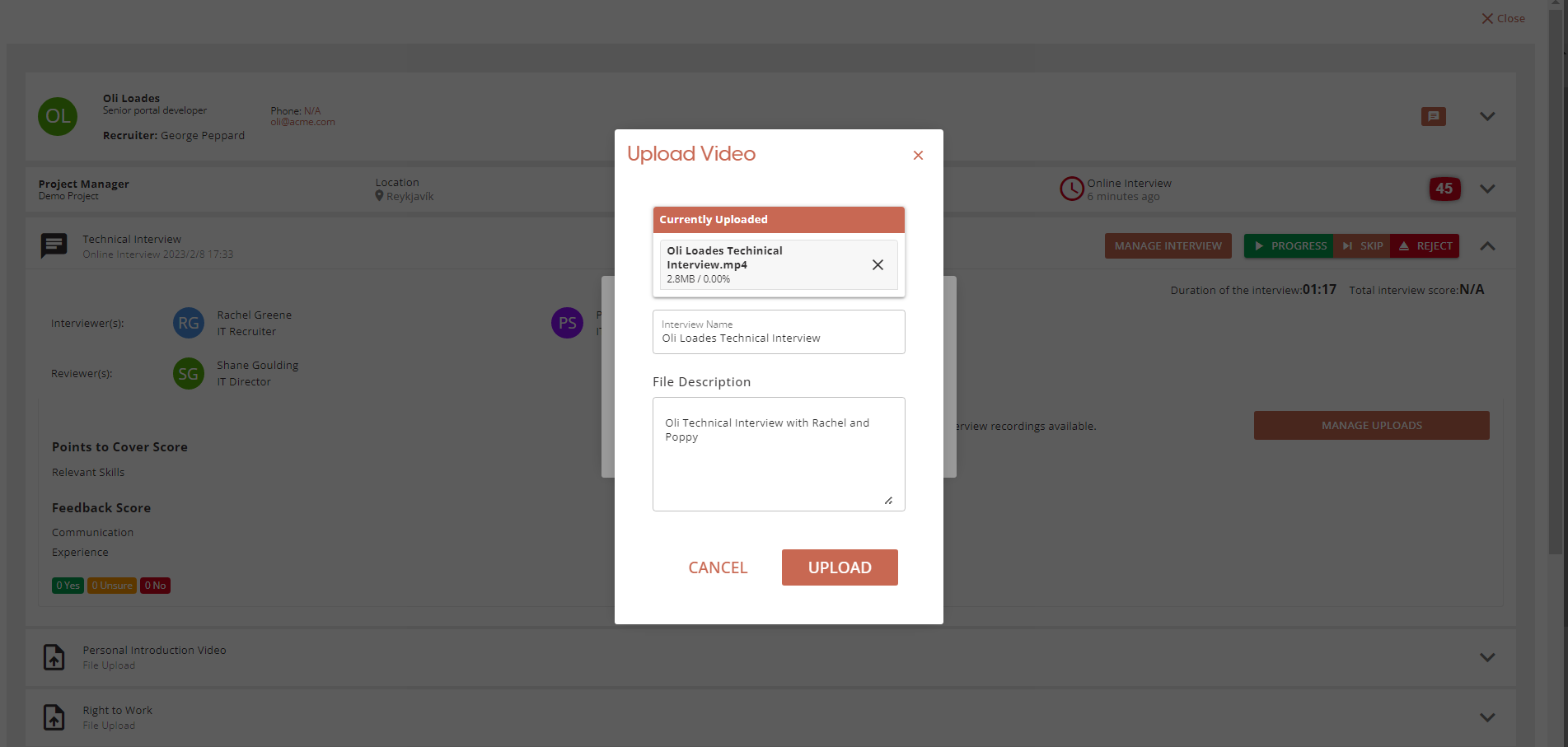Expand the Oli Loades candidate details chevron
1568x747 pixels.
[1487, 117]
